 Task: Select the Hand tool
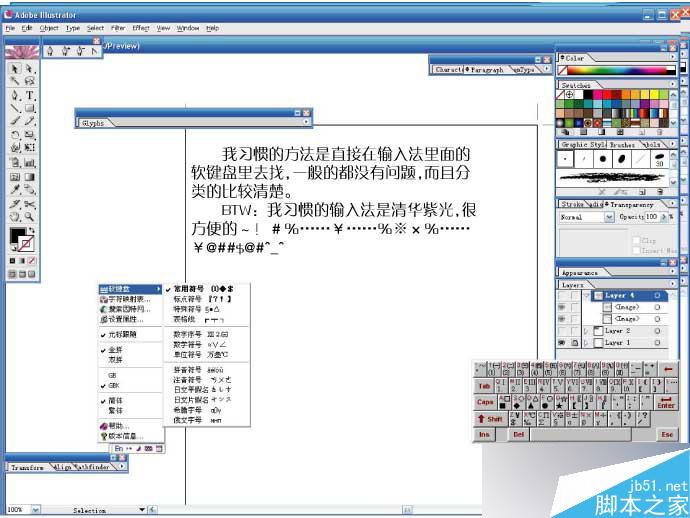coord(15,217)
